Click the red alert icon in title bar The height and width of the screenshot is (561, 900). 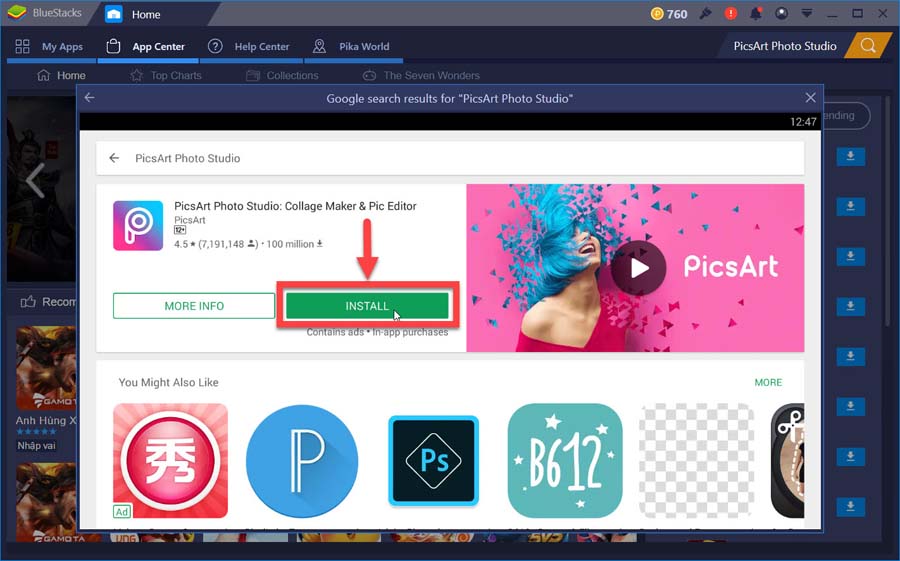click(731, 13)
